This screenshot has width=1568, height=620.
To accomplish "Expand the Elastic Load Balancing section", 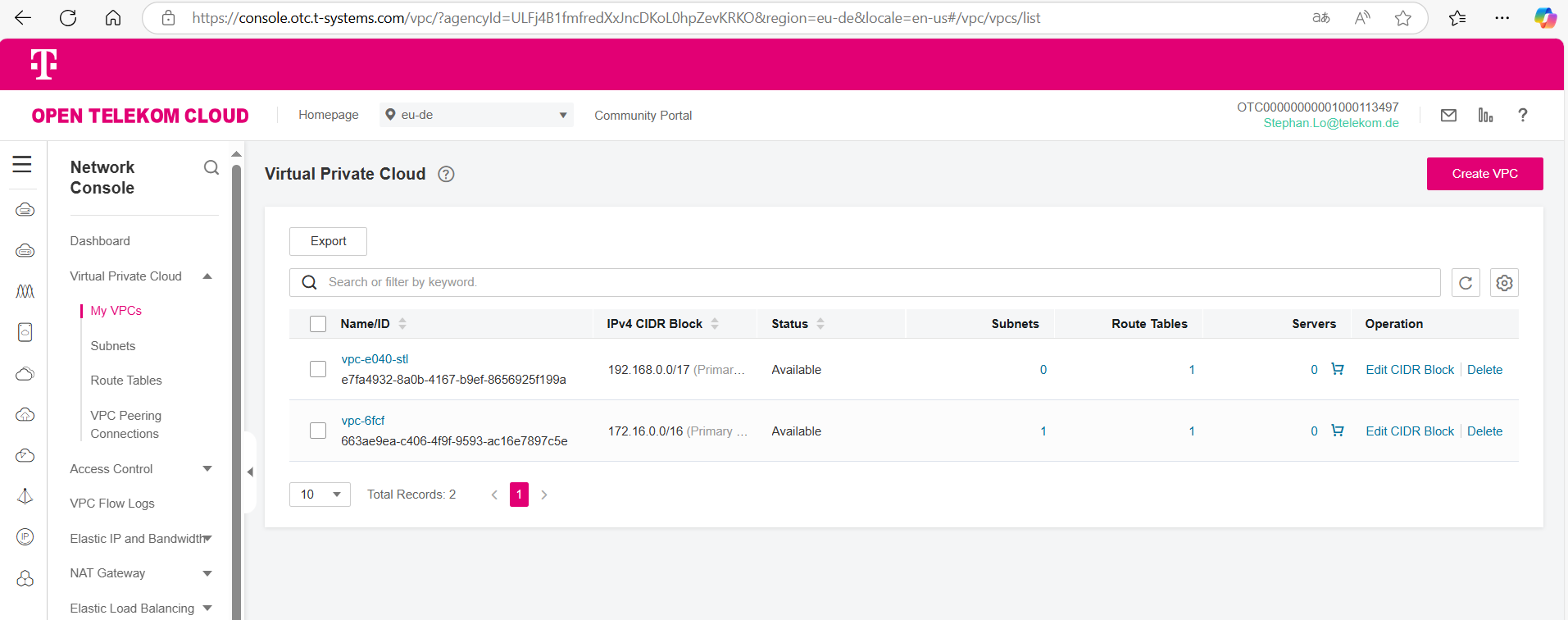I will [x=207, y=609].
